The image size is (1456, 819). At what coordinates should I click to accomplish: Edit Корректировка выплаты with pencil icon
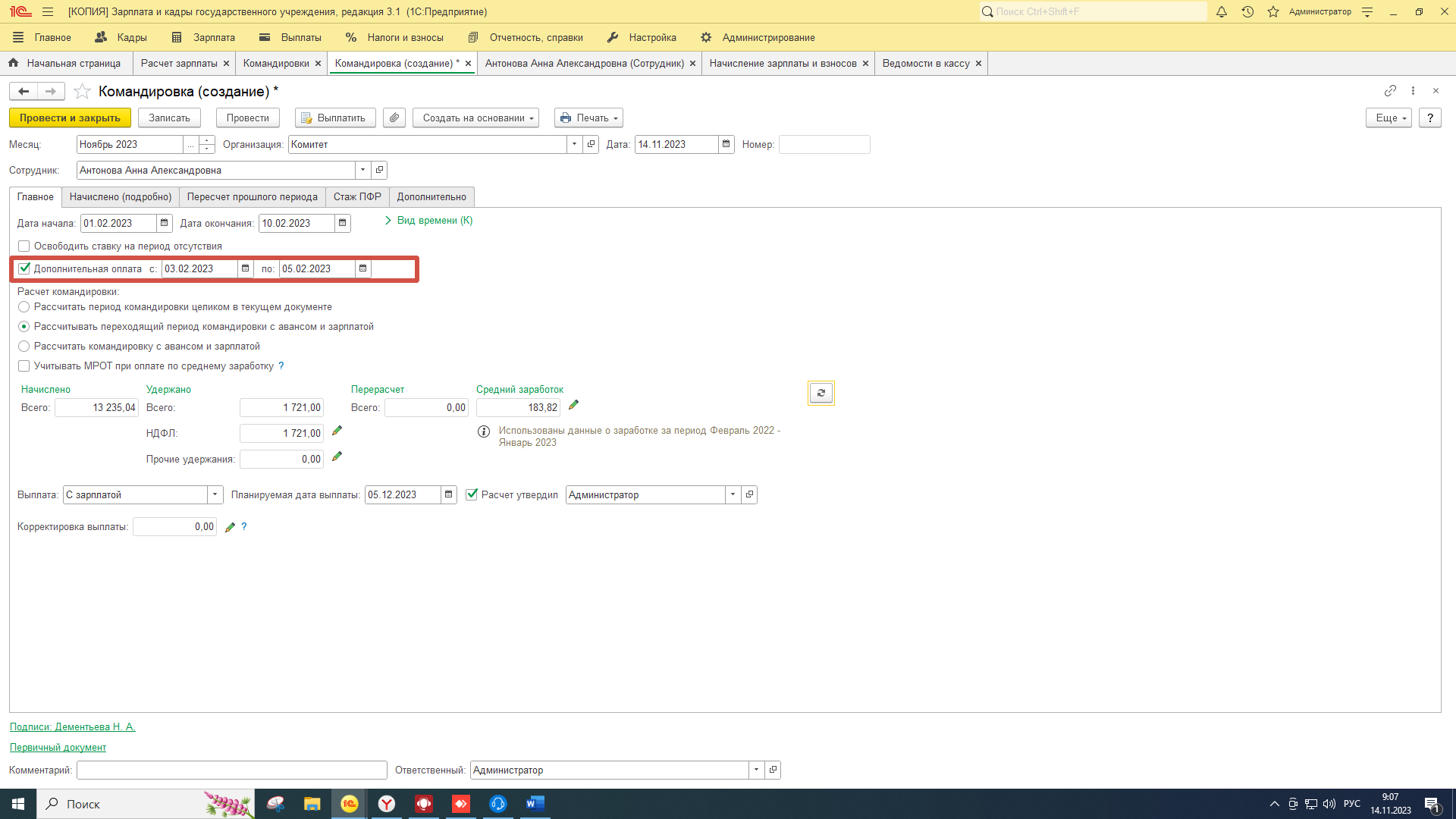(230, 527)
